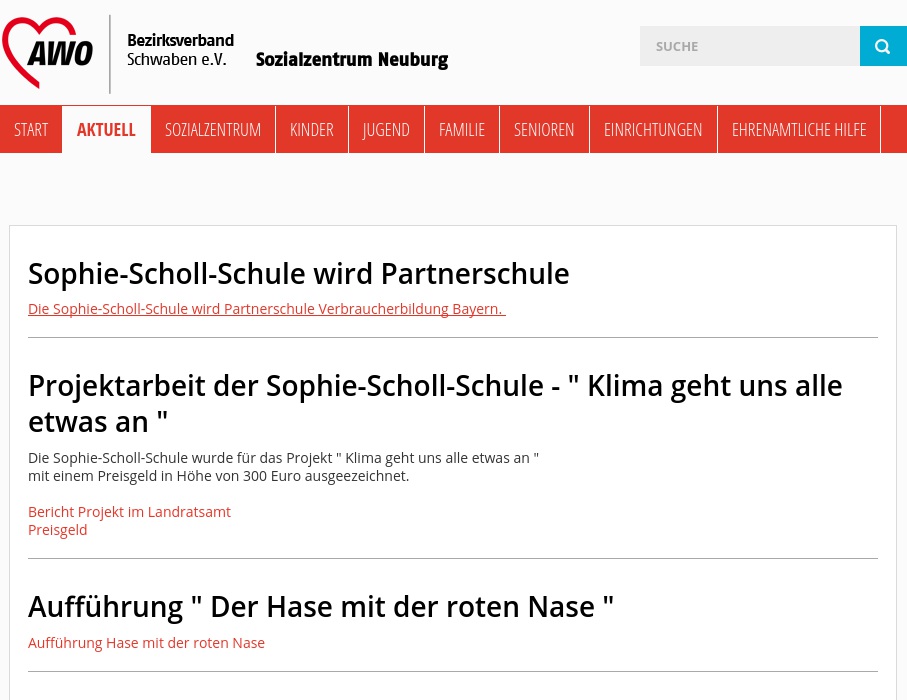
Task: Open the START menu item
Action: pos(31,129)
